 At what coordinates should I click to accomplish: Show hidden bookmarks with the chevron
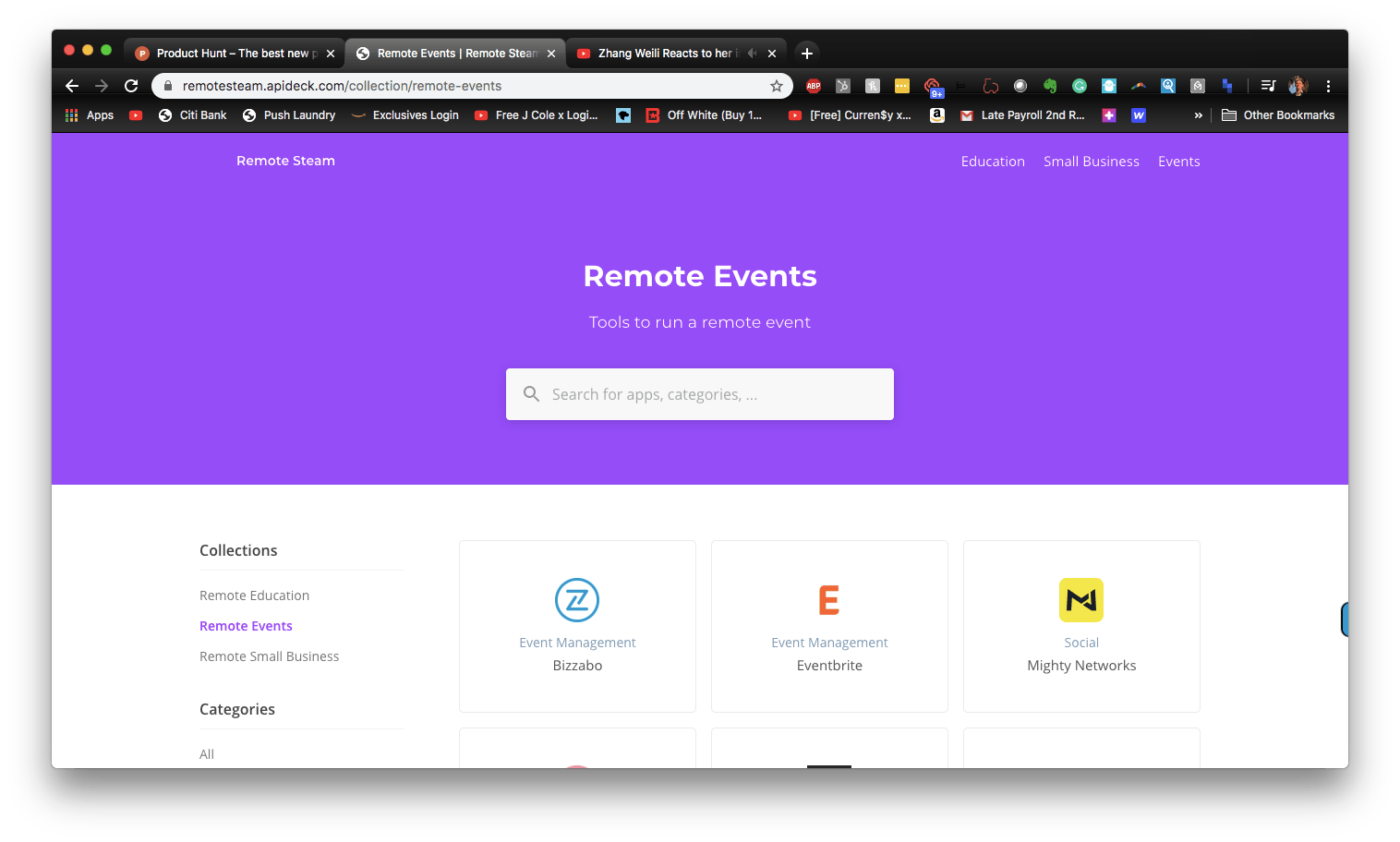(1199, 115)
